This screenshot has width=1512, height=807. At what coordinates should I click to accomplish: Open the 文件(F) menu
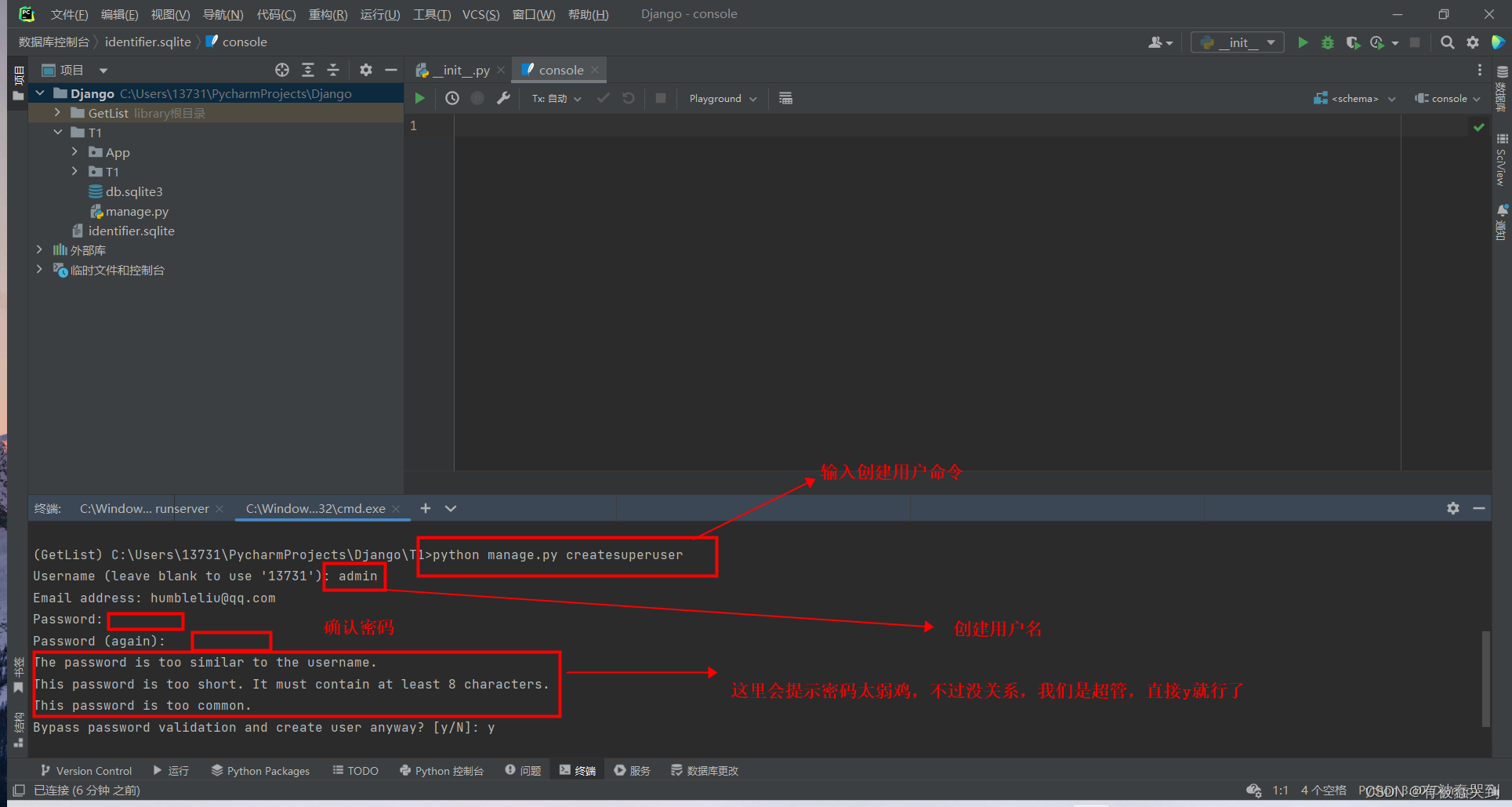[x=69, y=14]
